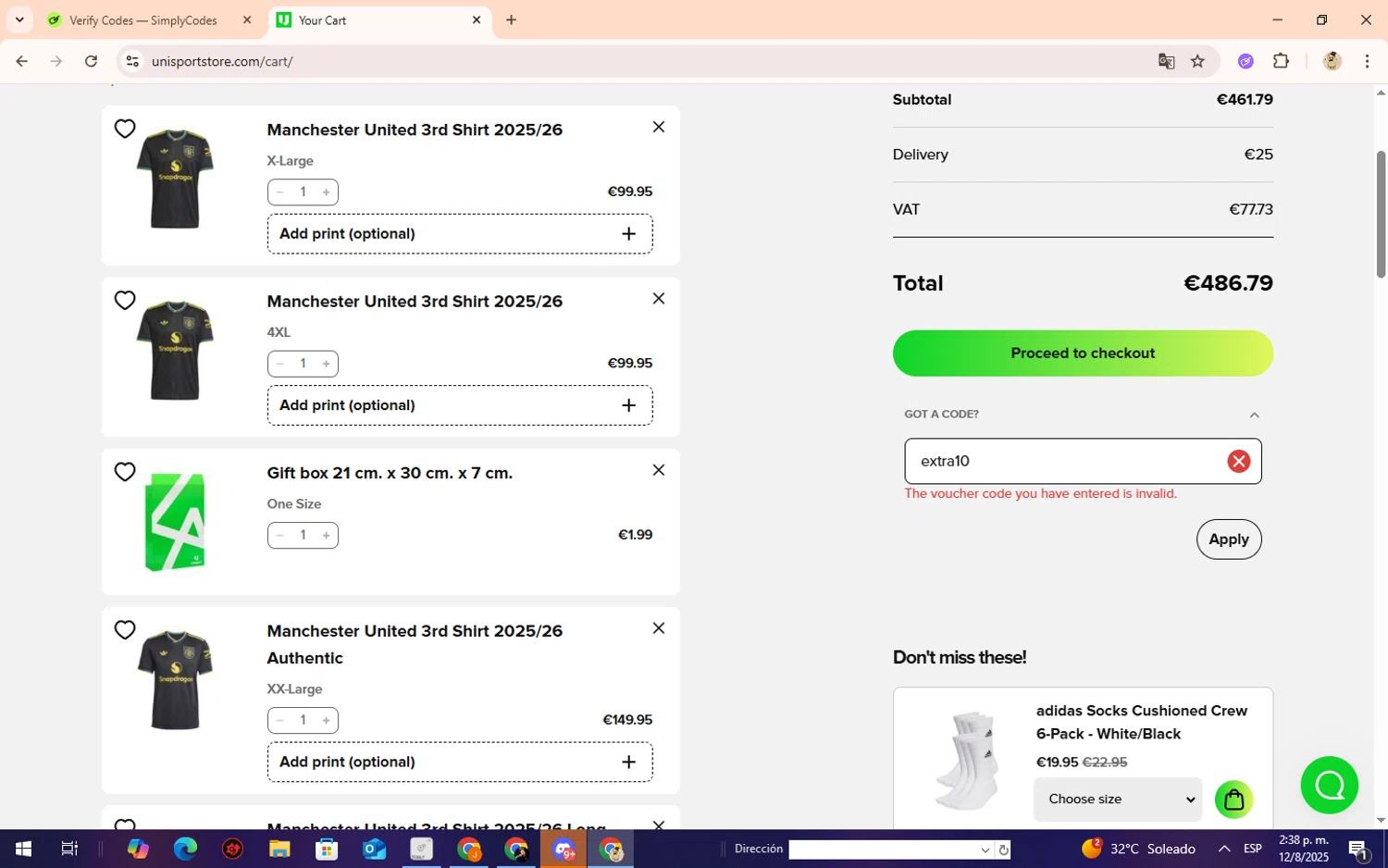Show hidden system tray icons
The image size is (1388, 868).
click(x=1223, y=849)
